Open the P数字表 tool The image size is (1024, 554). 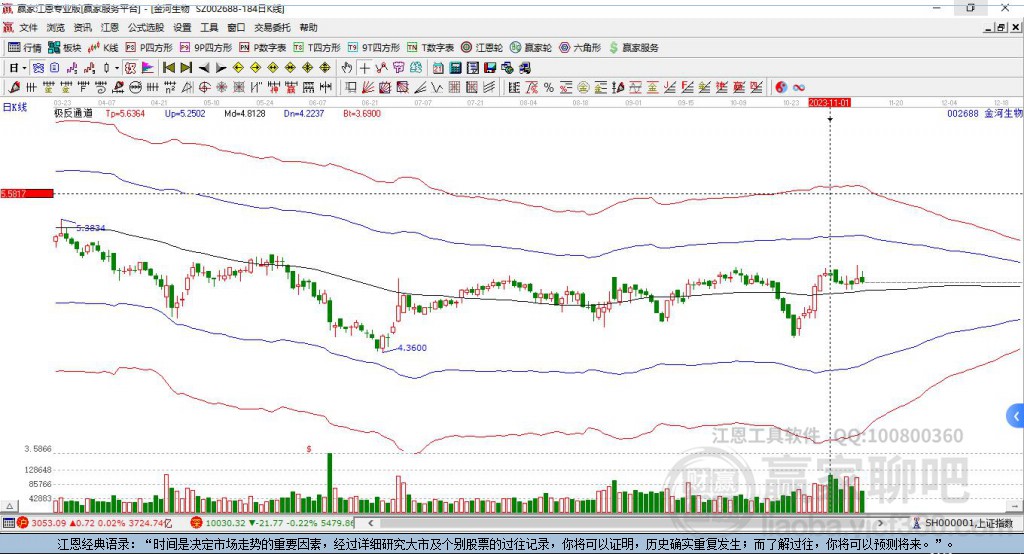[x=263, y=48]
